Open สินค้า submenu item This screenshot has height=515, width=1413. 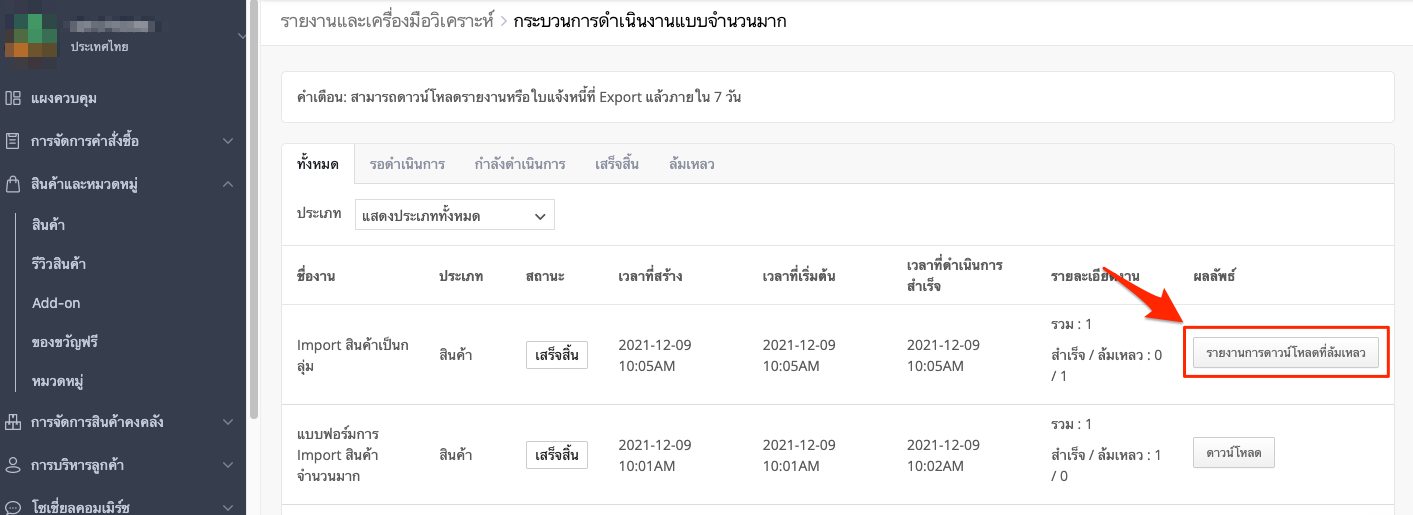49,224
